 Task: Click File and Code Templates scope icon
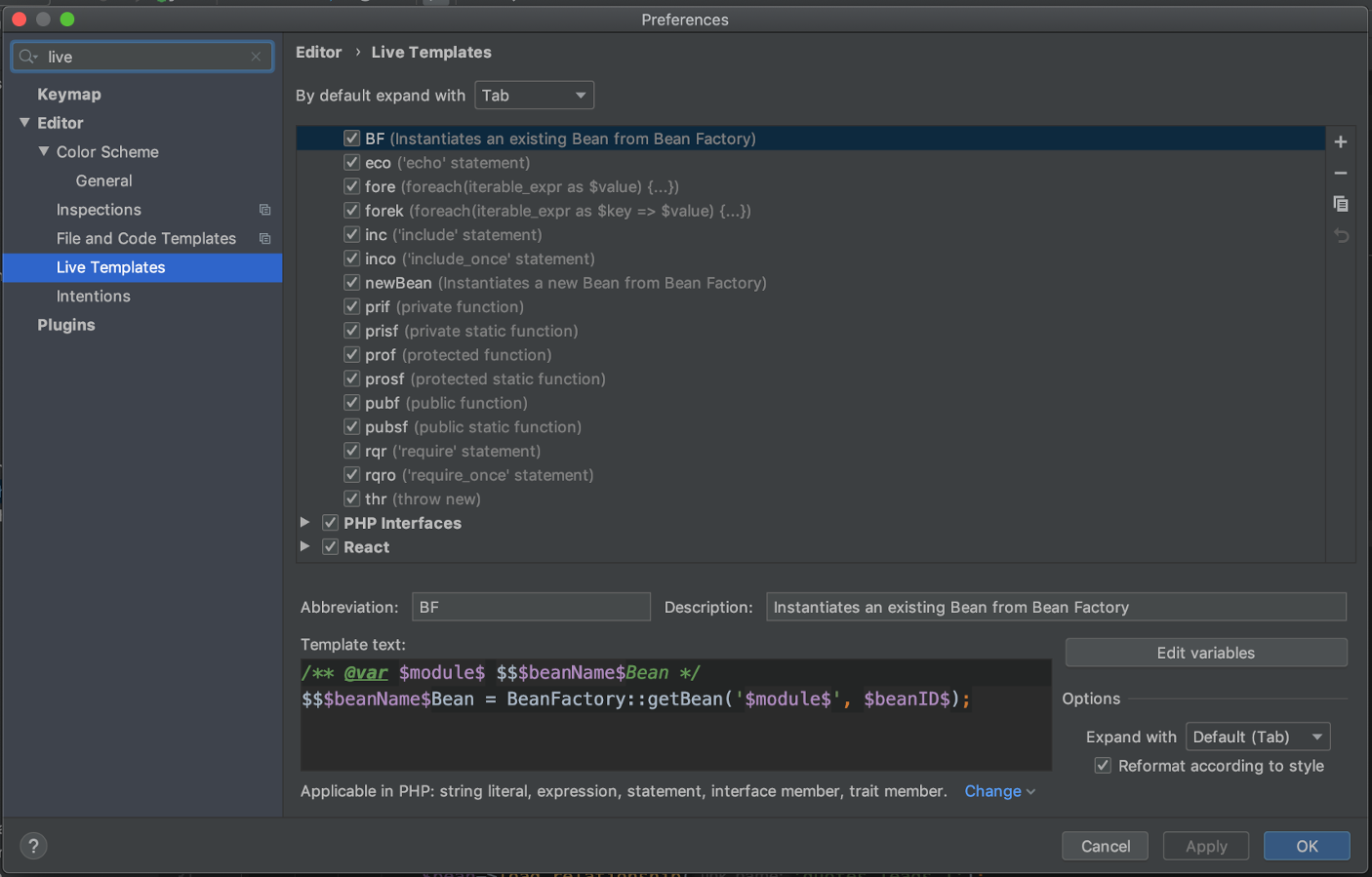(264, 239)
